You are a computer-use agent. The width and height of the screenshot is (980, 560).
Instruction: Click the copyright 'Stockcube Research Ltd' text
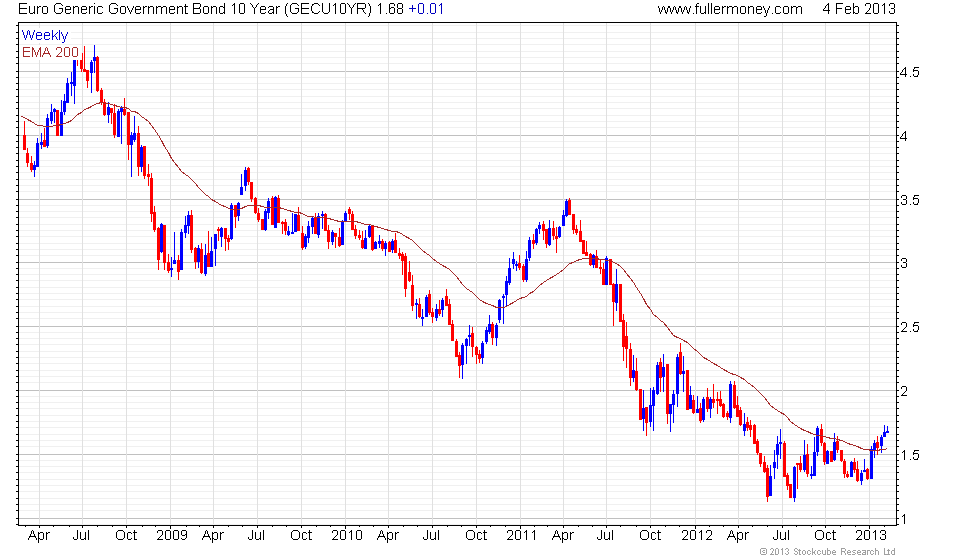point(844,552)
